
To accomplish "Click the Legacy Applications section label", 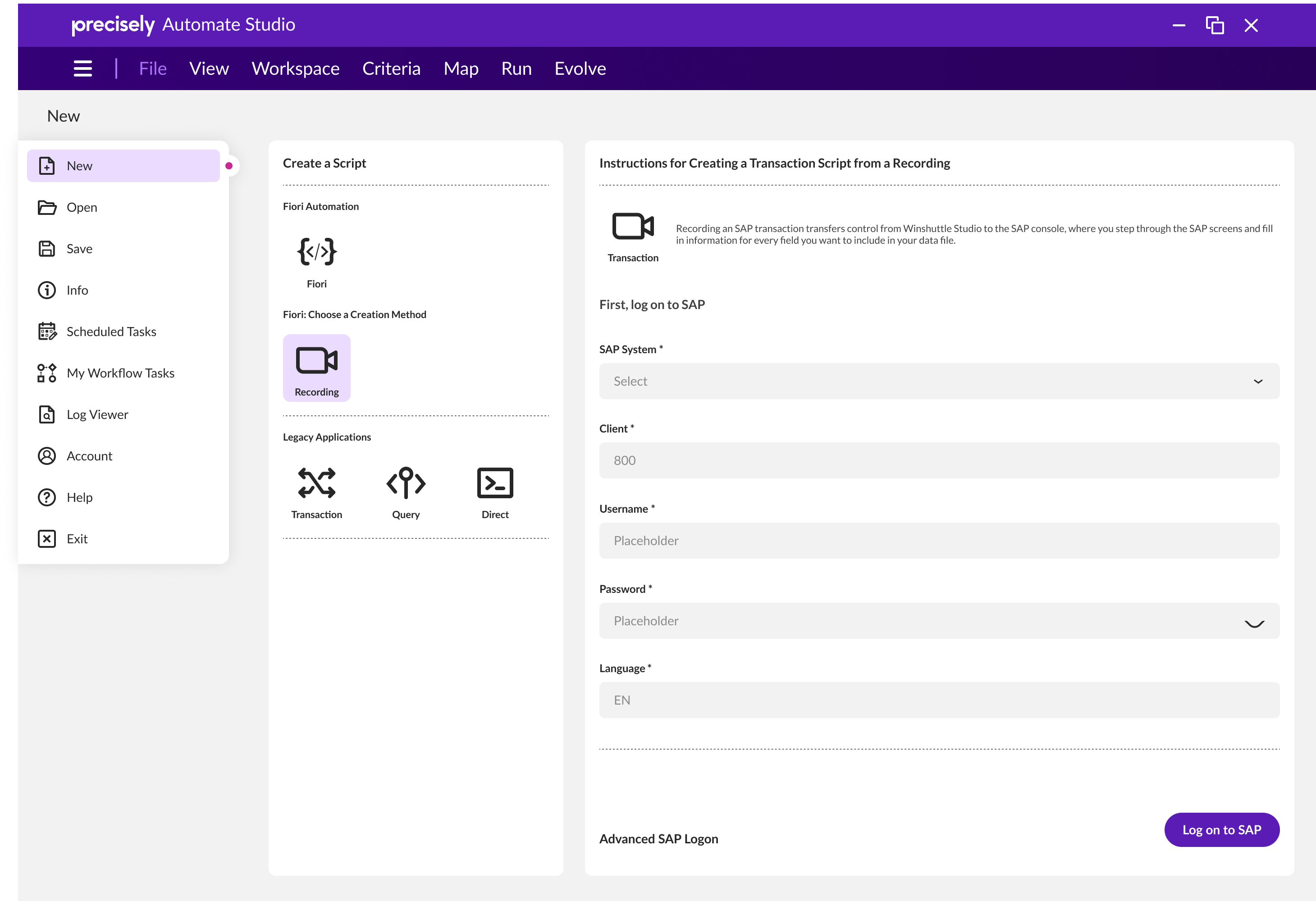I will 327,437.
